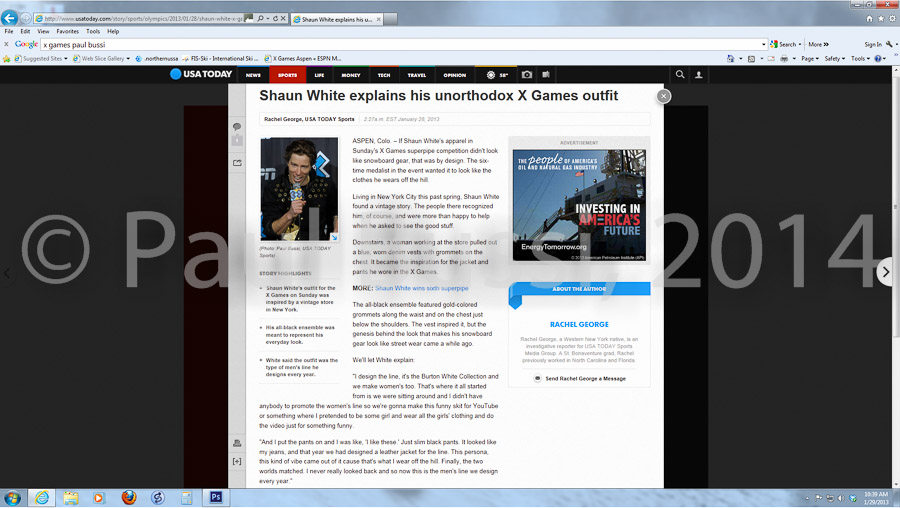This screenshot has height=508, width=900.
Task: Open Photoshop from the taskbar
Action: click(x=216, y=497)
